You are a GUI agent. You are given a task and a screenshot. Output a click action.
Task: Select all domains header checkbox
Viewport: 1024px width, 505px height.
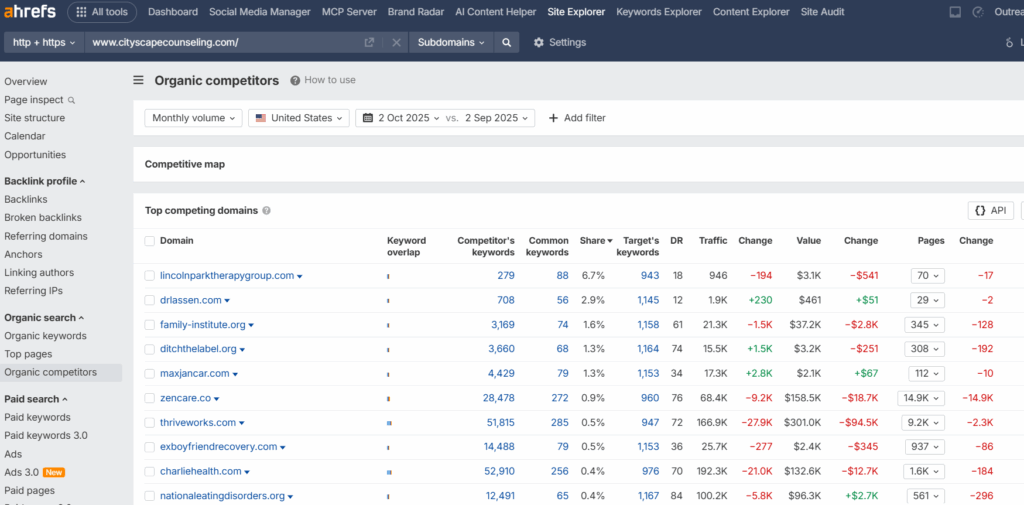pos(150,241)
